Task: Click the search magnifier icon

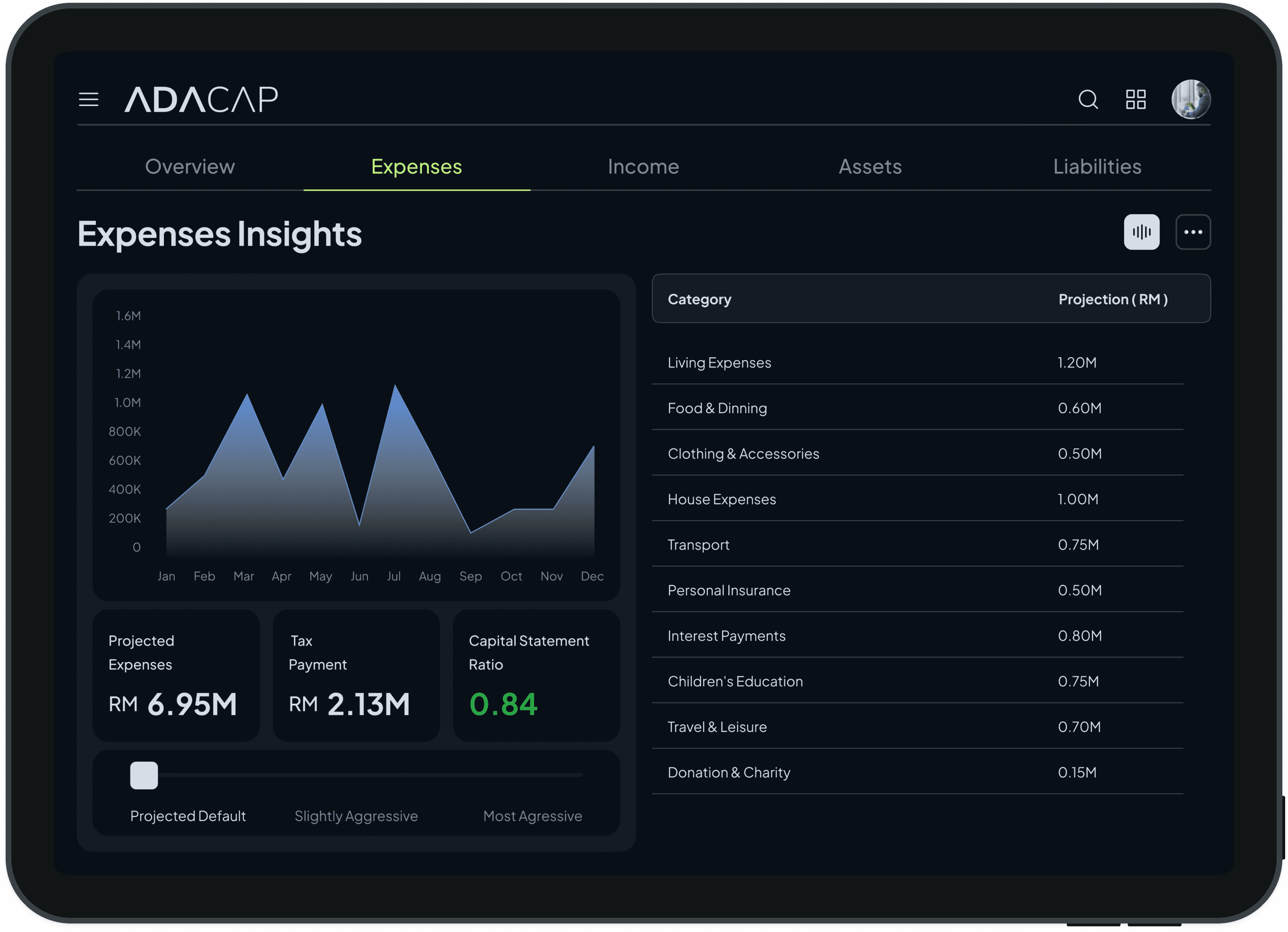Action: click(x=1088, y=99)
